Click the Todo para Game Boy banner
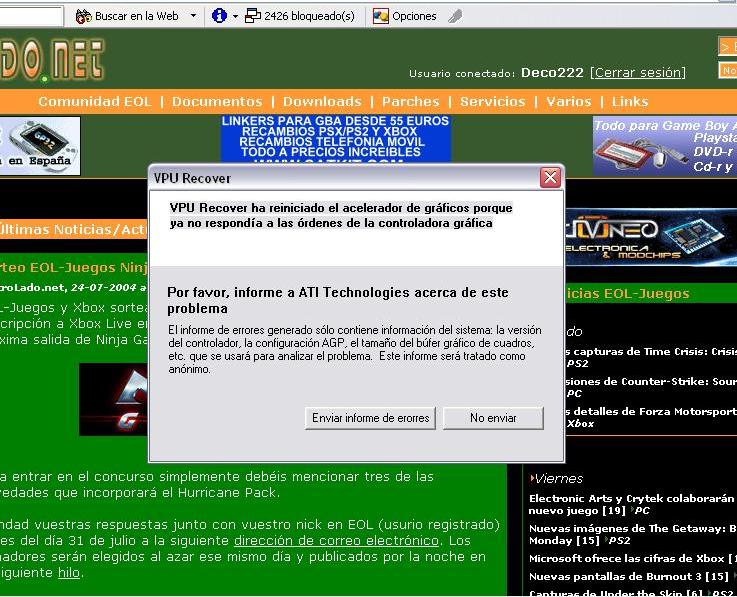 [665, 147]
